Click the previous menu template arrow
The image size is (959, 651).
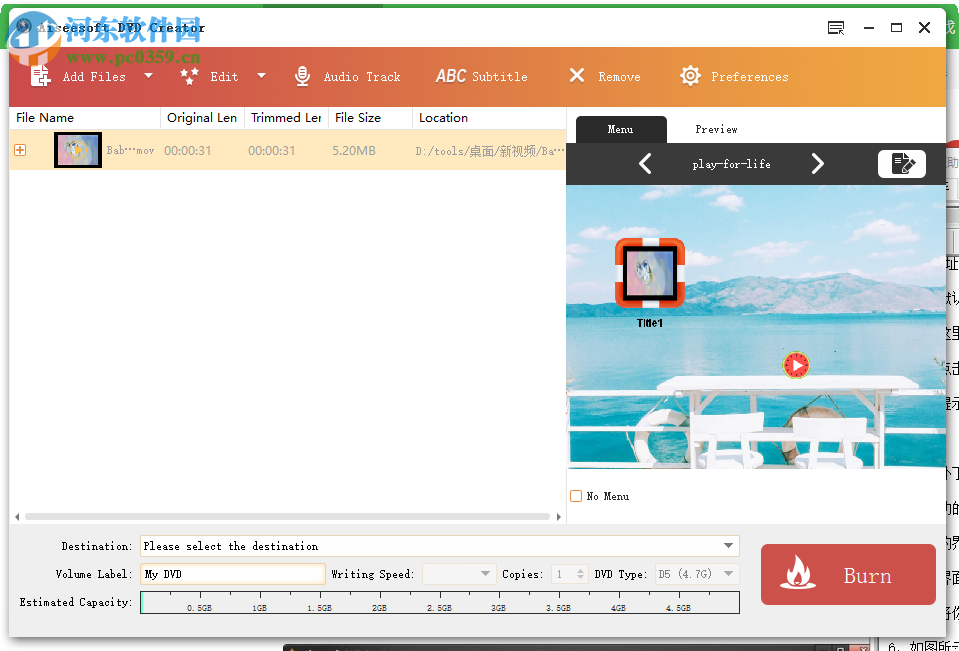(x=645, y=163)
